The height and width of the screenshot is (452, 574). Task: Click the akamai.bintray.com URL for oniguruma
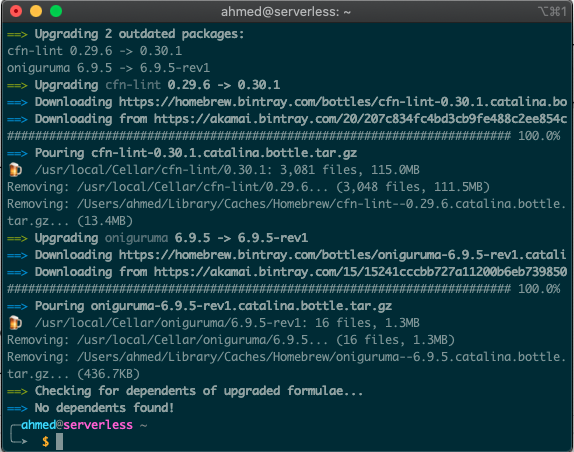(361, 272)
